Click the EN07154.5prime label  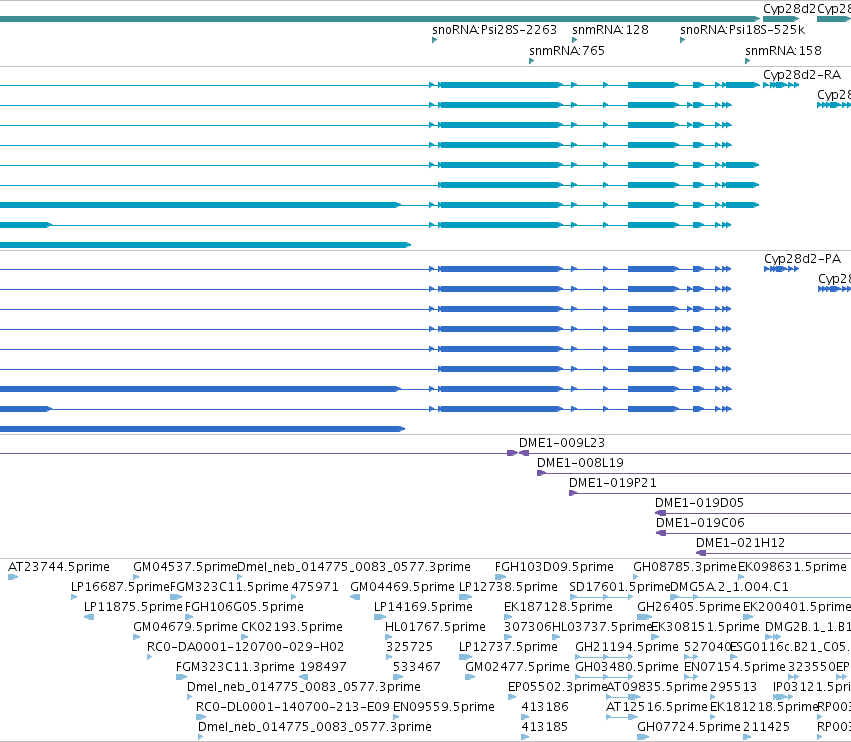point(735,667)
